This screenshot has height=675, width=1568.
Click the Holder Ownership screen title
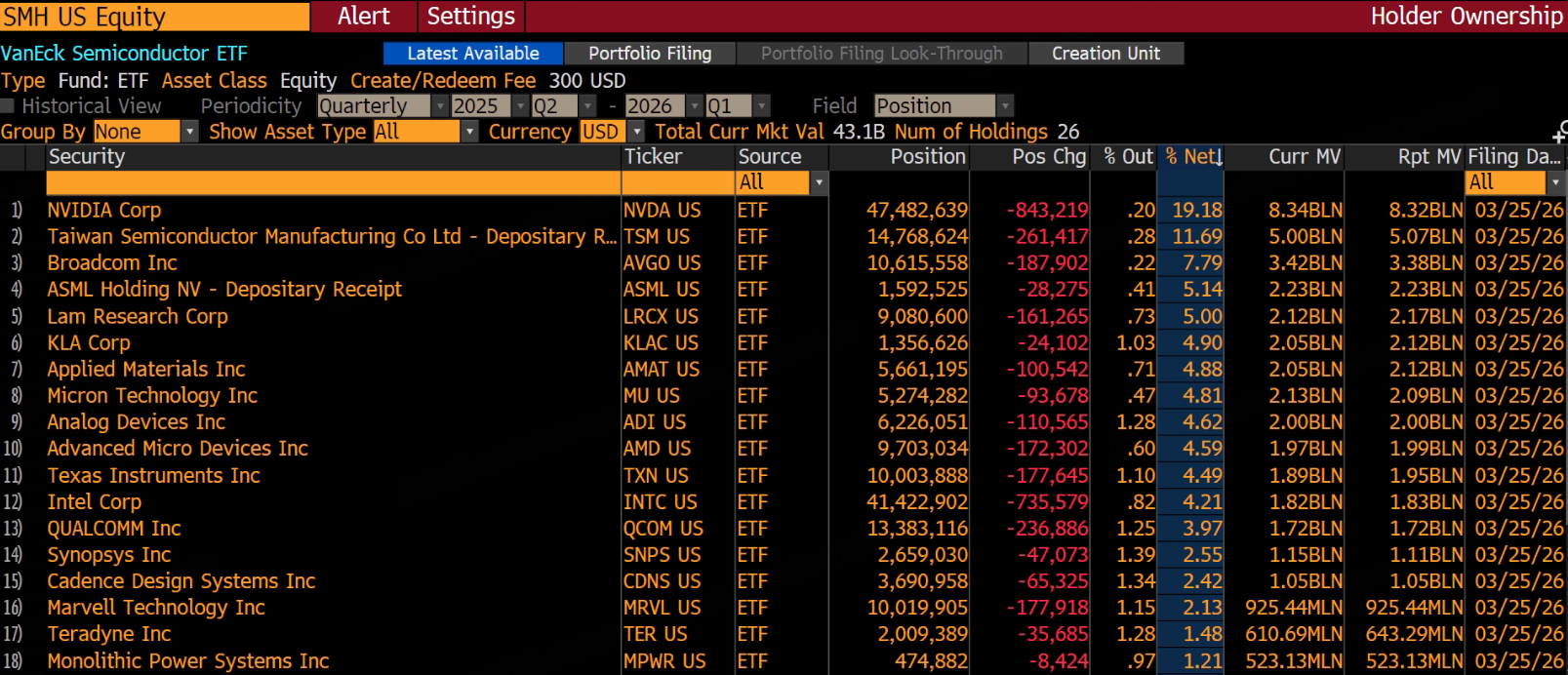1467,17
